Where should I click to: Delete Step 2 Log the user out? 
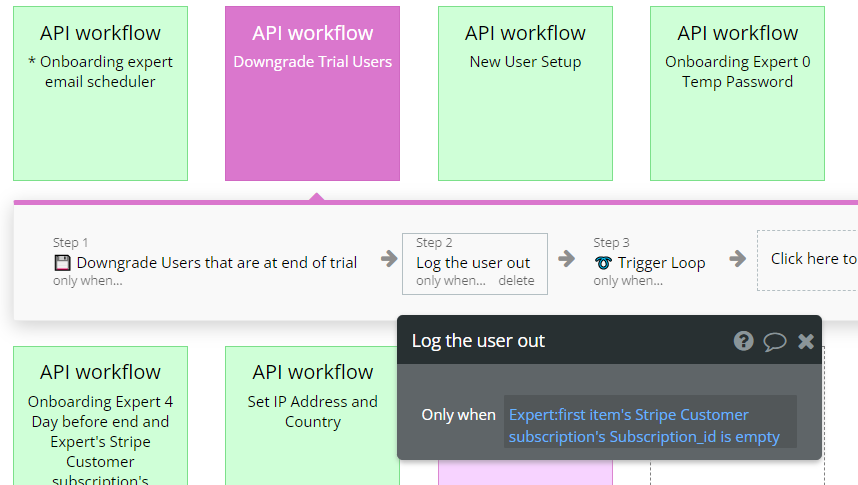click(x=516, y=281)
